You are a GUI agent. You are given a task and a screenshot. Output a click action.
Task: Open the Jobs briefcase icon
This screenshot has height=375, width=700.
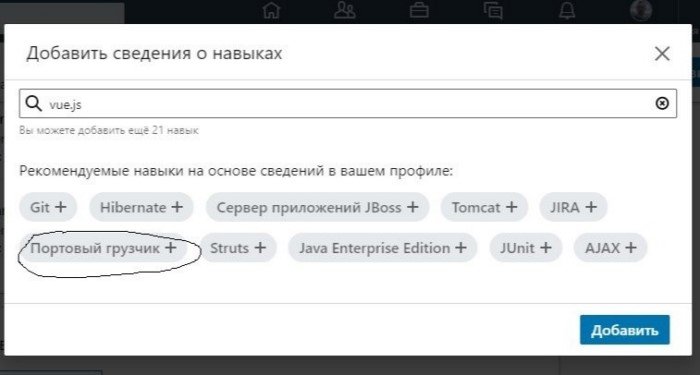[419, 10]
